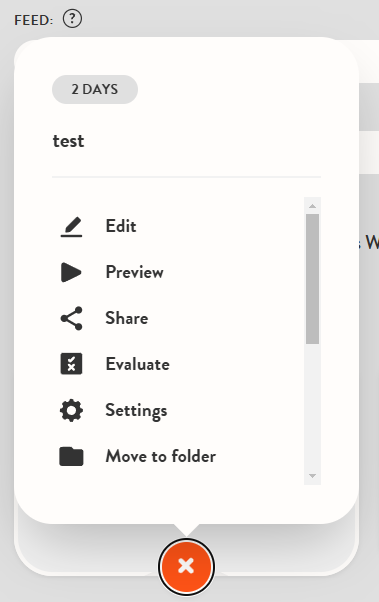Viewport: 379px width, 602px height.
Task: Choose Preview from the menu
Action: click(x=134, y=272)
